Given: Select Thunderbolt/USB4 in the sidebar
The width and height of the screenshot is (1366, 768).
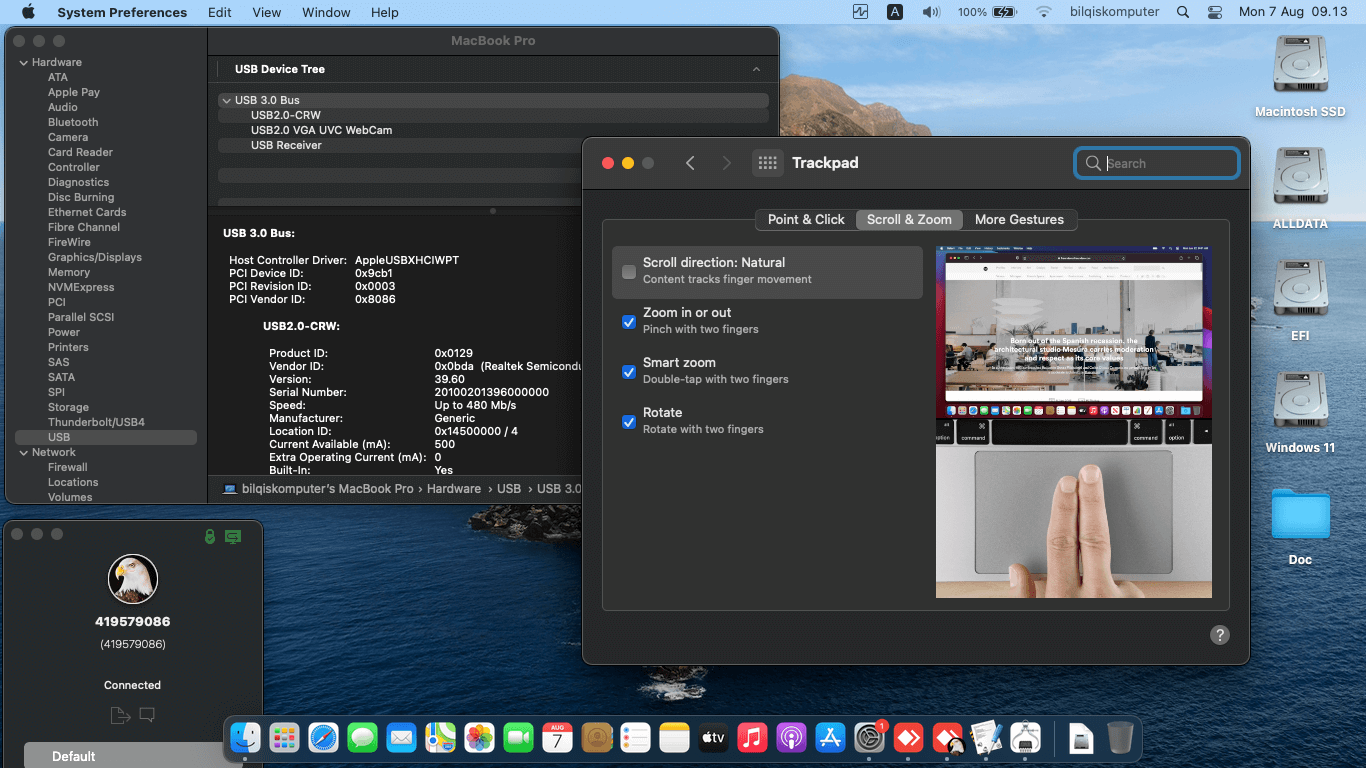Looking at the screenshot, I should coord(96,422).
